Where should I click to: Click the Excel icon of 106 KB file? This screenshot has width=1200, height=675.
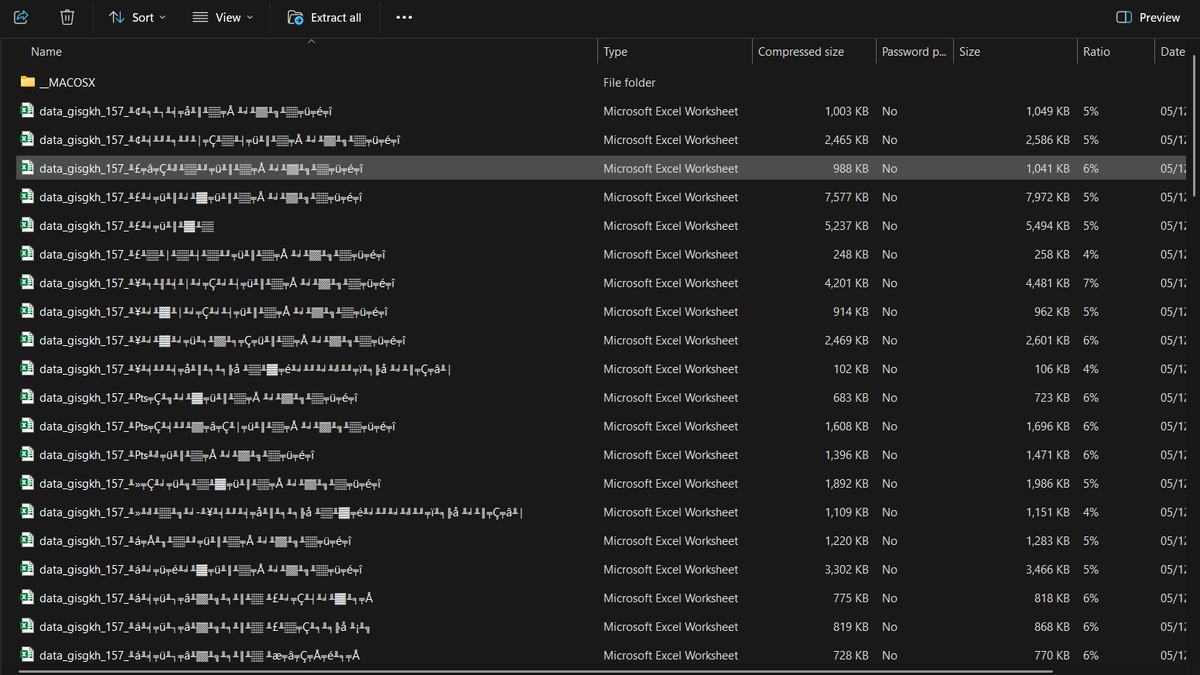tap(28, 369)
